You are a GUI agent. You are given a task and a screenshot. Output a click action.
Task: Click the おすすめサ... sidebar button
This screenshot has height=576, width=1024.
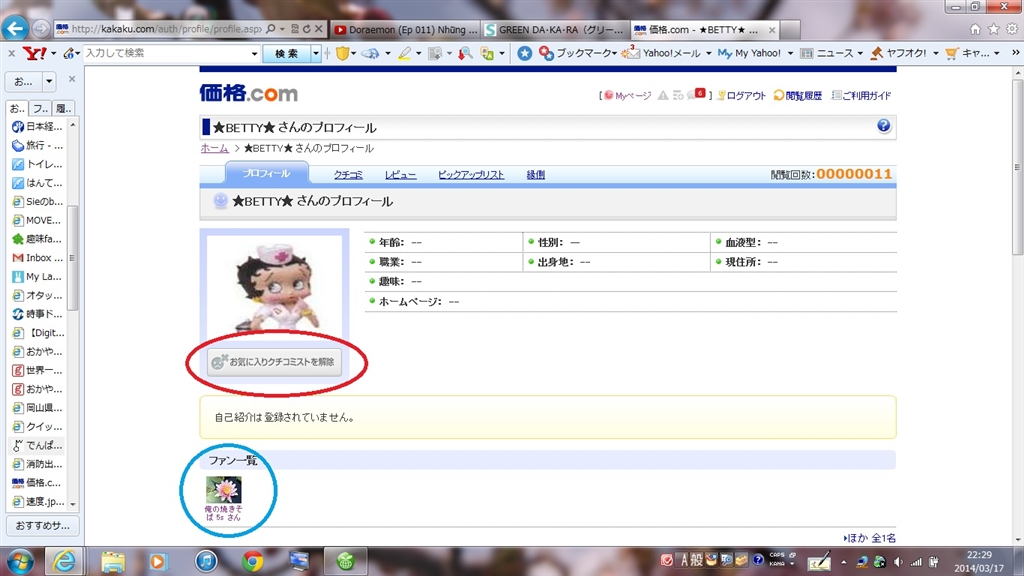pyautogui.click(x=42, y=526)
